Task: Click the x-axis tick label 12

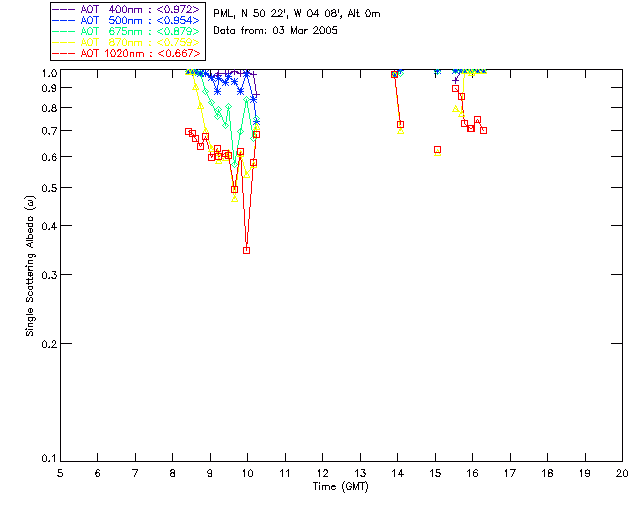Action: (322, 473)
